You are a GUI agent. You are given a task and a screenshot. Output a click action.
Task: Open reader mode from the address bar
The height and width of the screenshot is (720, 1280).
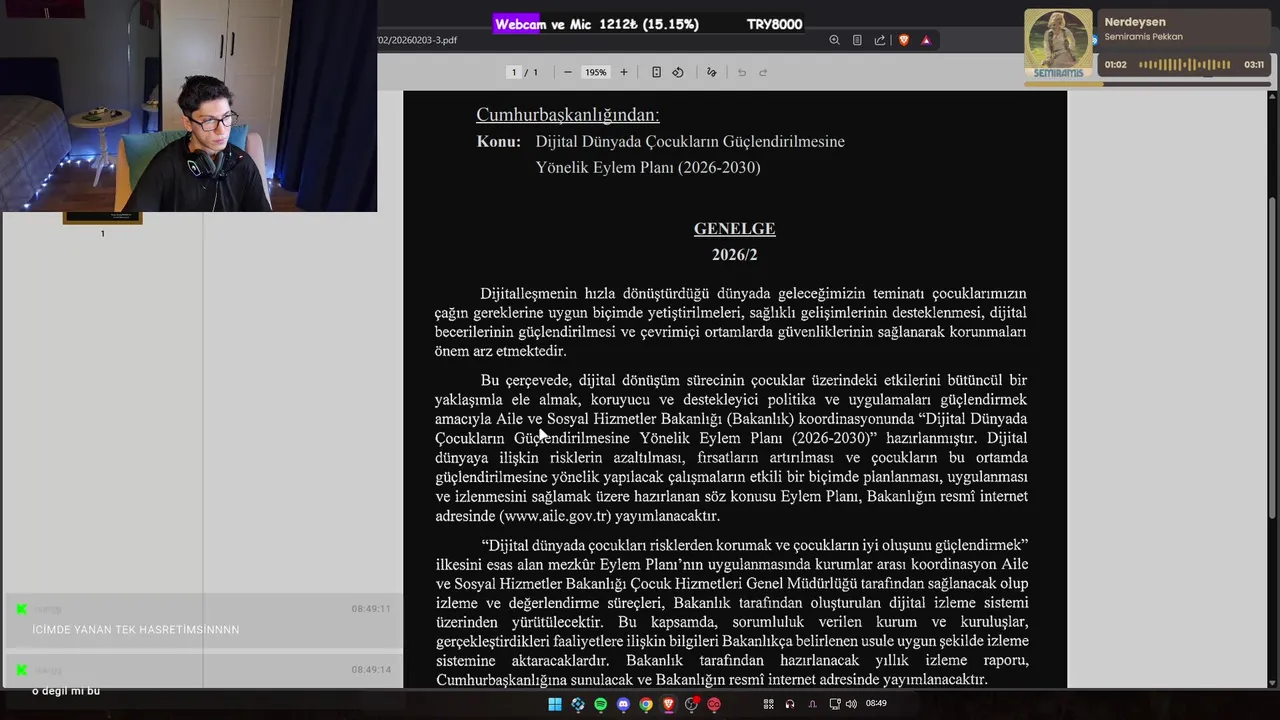(x=857, y=40)
